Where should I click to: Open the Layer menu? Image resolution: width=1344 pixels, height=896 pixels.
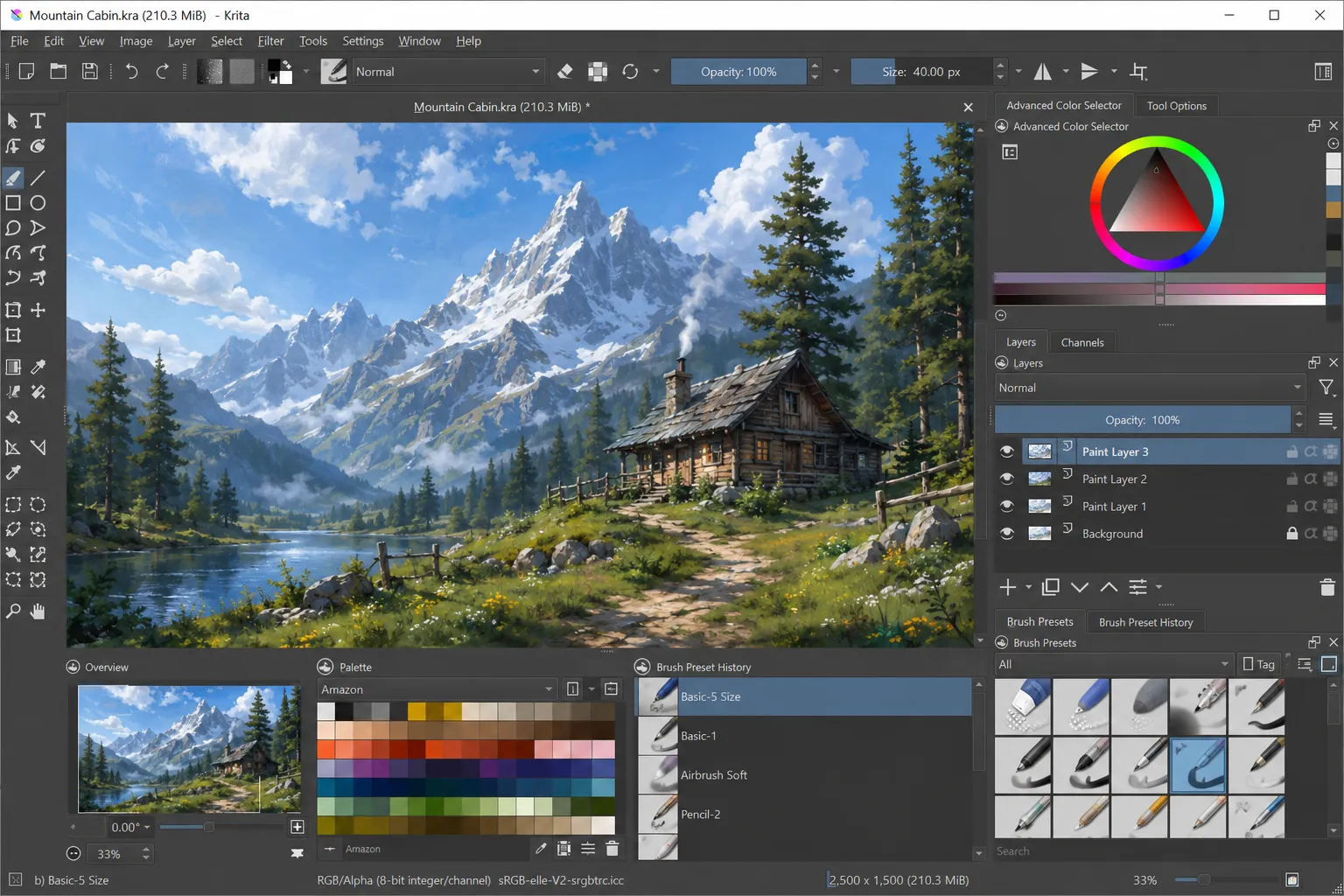181,41
